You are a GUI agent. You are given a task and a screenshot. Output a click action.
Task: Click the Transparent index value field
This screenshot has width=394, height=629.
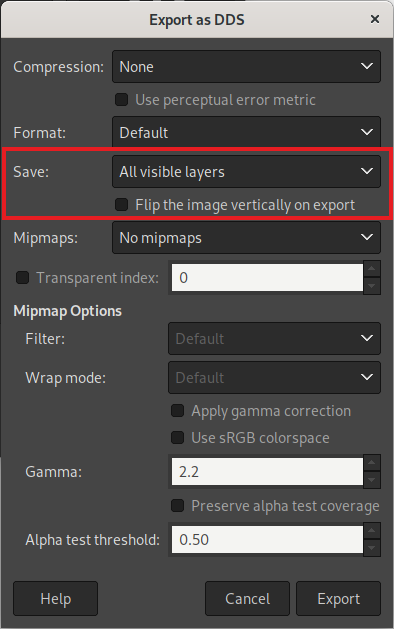(x=267, y=278)
